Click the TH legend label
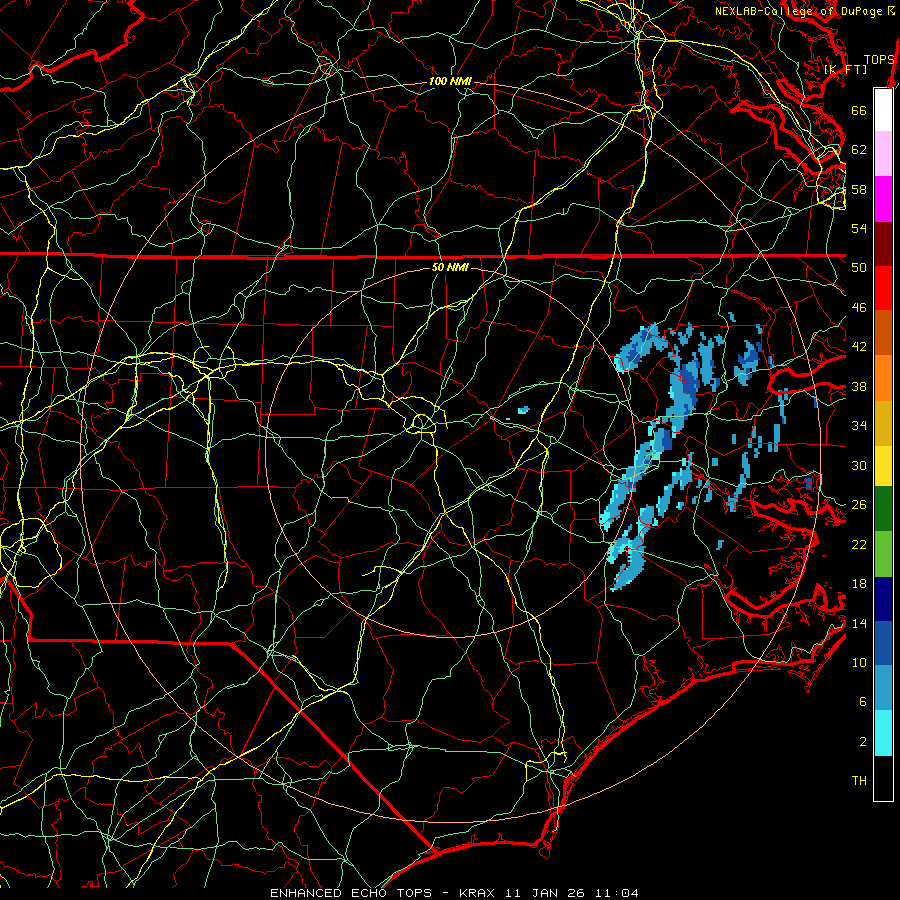This screenshot has width=900, height=900. coord(859,781)
